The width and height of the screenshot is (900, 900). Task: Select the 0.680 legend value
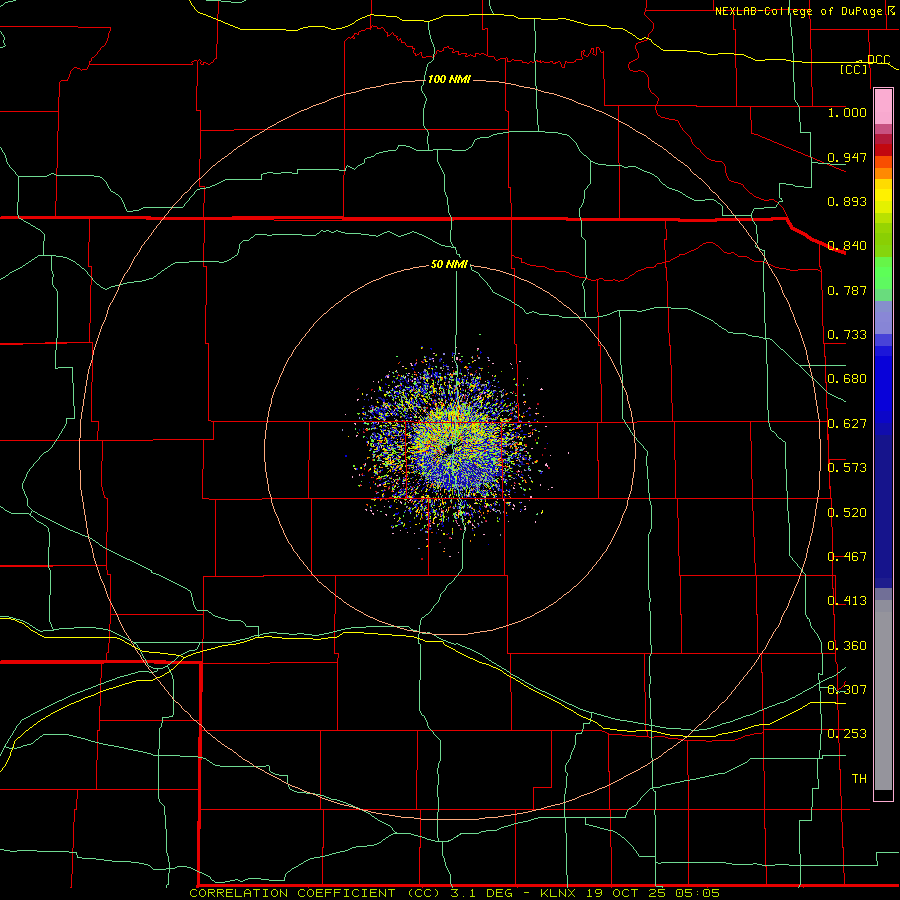click(847, 379)
